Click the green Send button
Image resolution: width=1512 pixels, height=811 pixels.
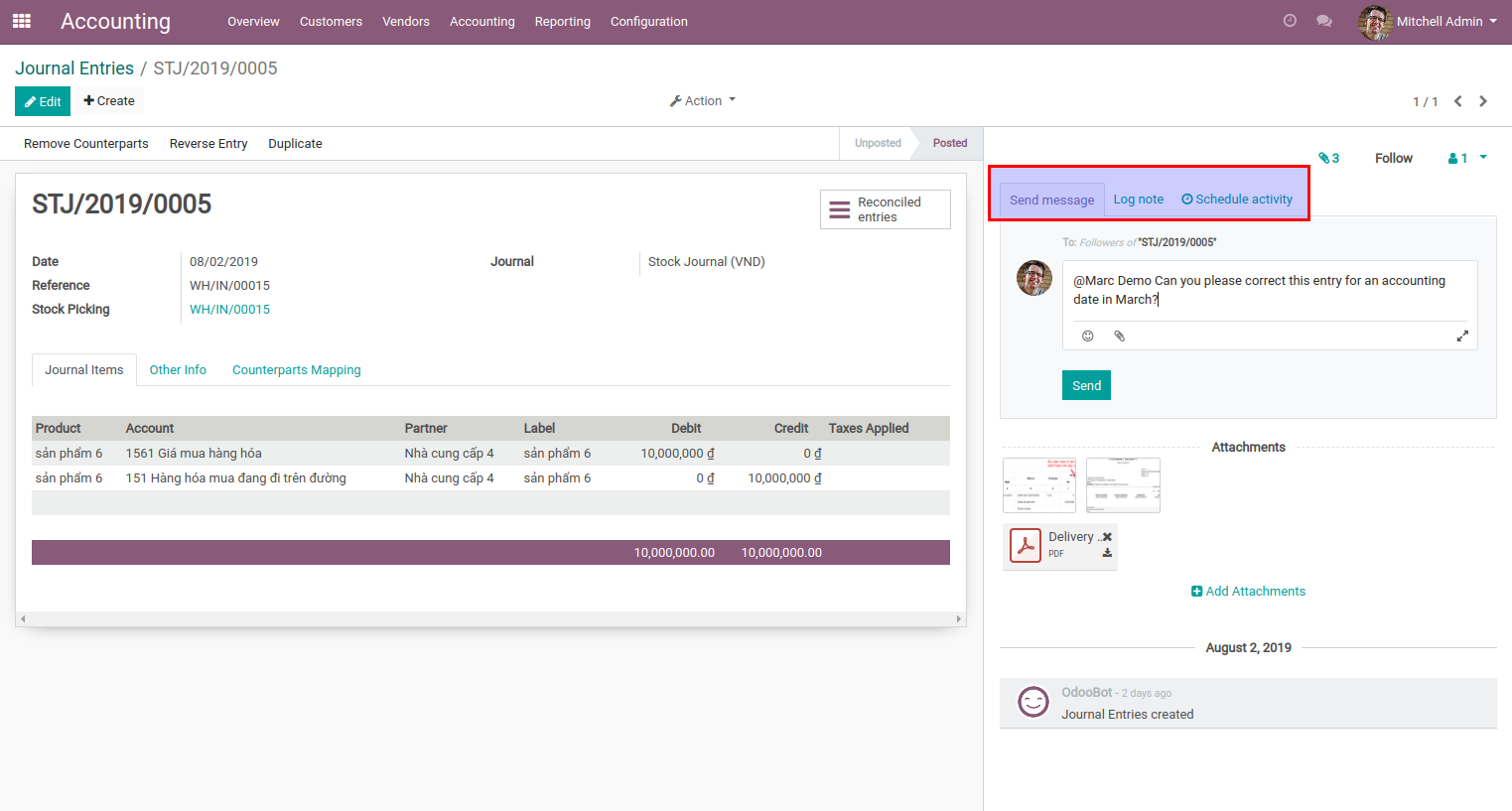[1086, 386]
